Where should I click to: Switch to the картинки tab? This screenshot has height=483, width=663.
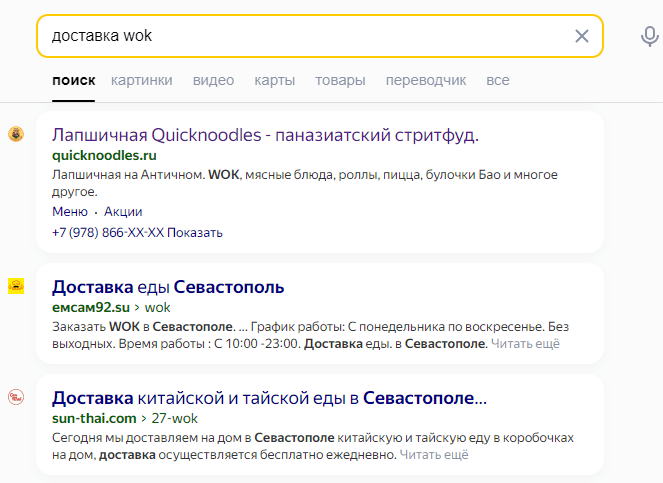click(x=142, y=80)
